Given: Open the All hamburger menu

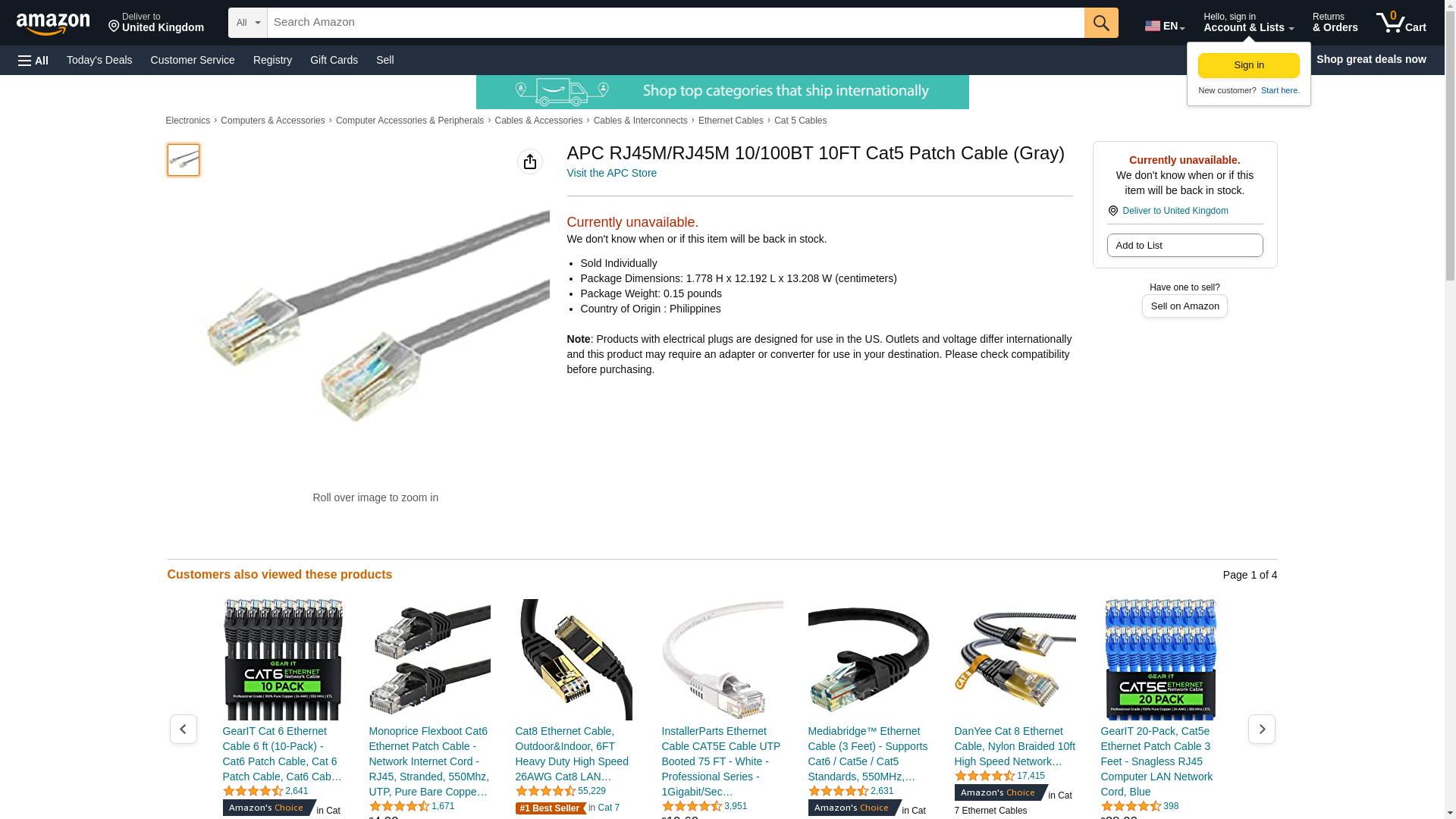Looking at the screenshot, I should click(x=33, y=60).
